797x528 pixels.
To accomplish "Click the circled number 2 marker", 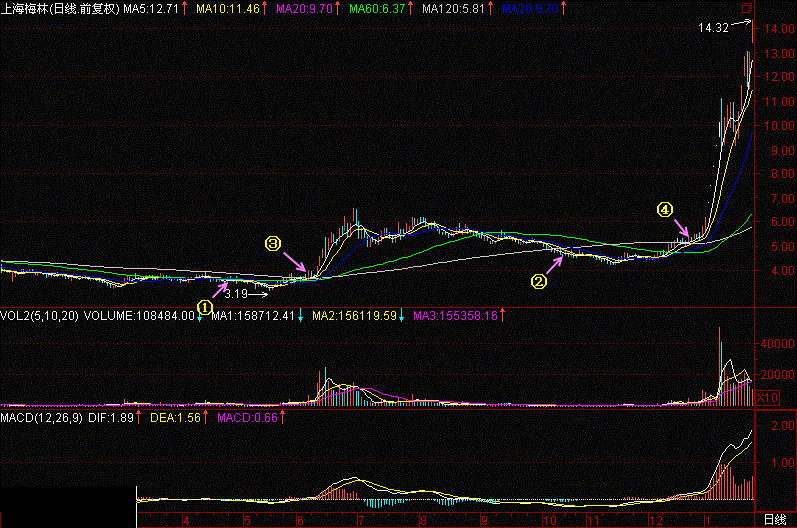I will pyautogui.click(x=539, y=281).
